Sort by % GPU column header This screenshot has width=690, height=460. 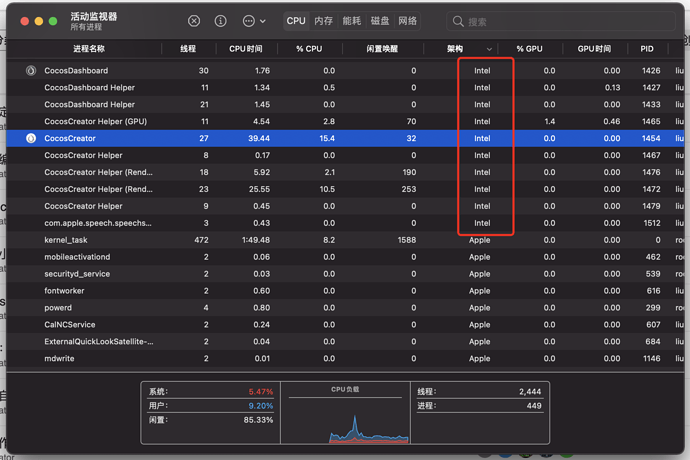[529, 49]
